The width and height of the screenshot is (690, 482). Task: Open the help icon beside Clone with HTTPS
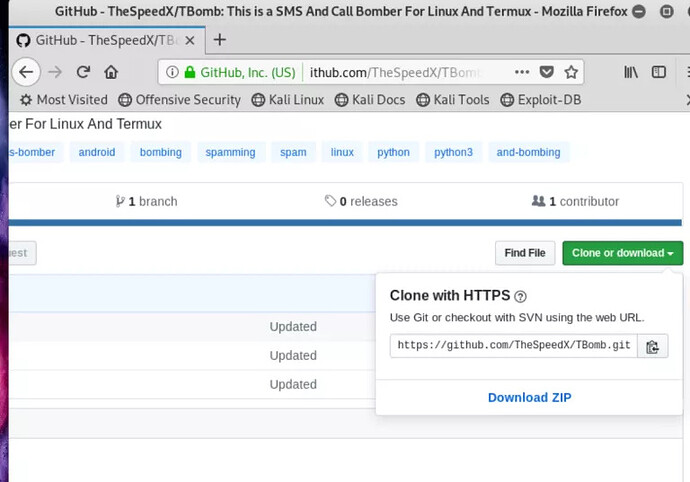pos(520,297)
